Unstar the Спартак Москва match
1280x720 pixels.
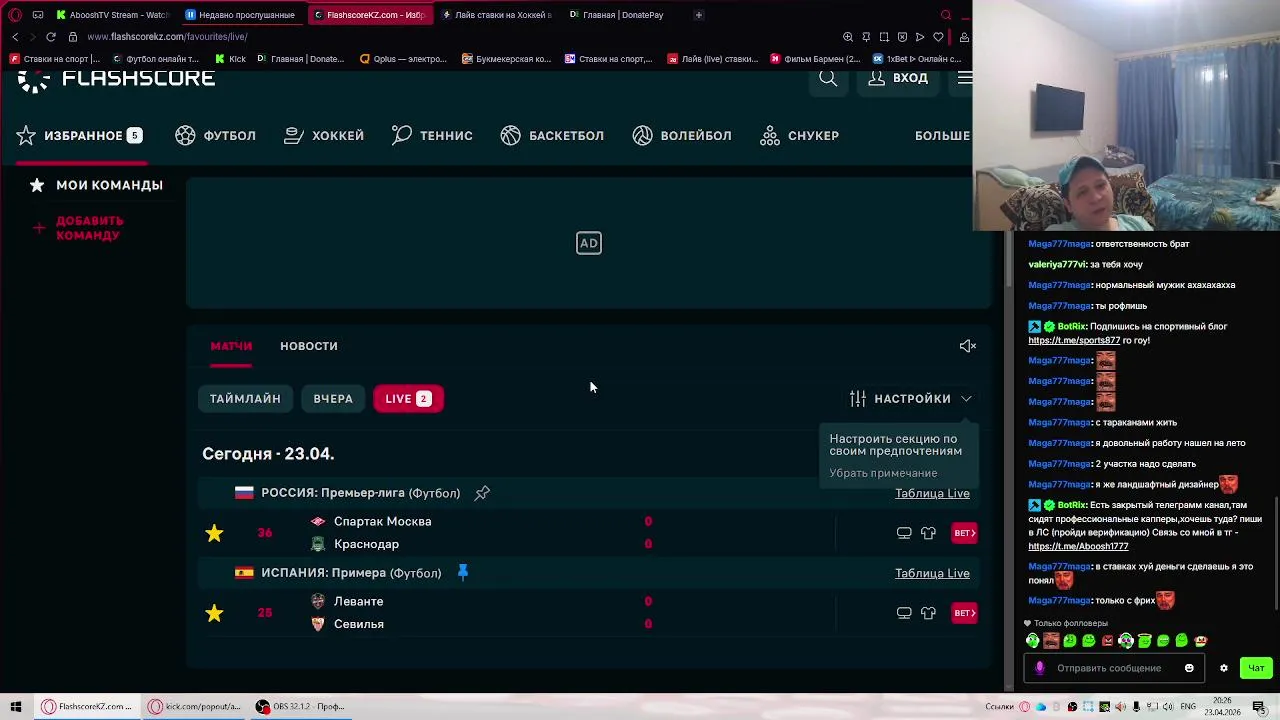[214, 533]
